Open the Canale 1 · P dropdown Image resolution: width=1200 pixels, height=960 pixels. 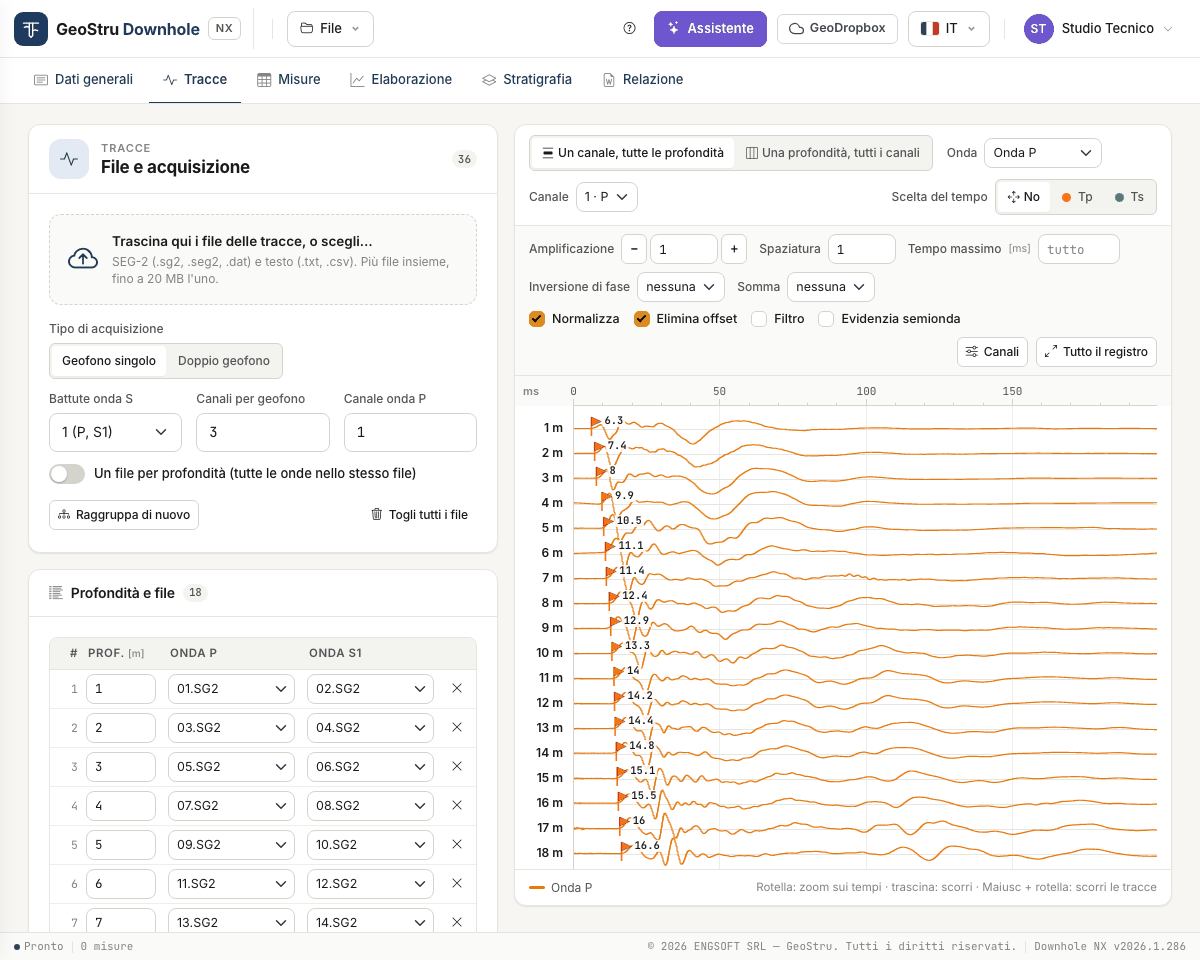click(607, 197)
